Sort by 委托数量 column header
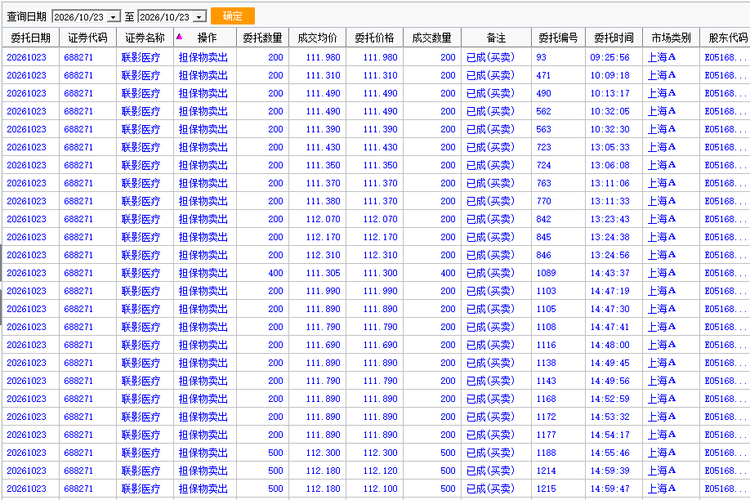The image size is (750, 500). pos(262,38)
